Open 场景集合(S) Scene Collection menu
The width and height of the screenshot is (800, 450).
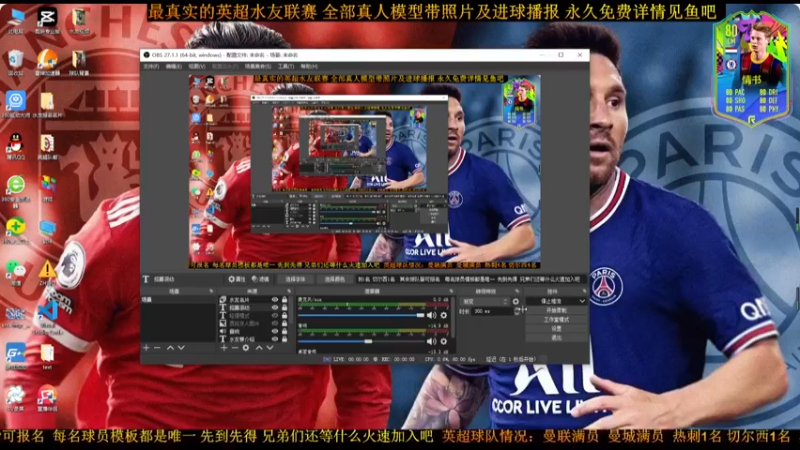[258, 66]
